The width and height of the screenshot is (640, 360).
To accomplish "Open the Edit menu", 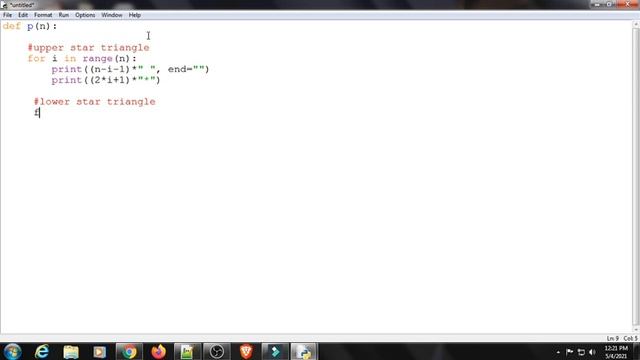I will tap(23, 15).
